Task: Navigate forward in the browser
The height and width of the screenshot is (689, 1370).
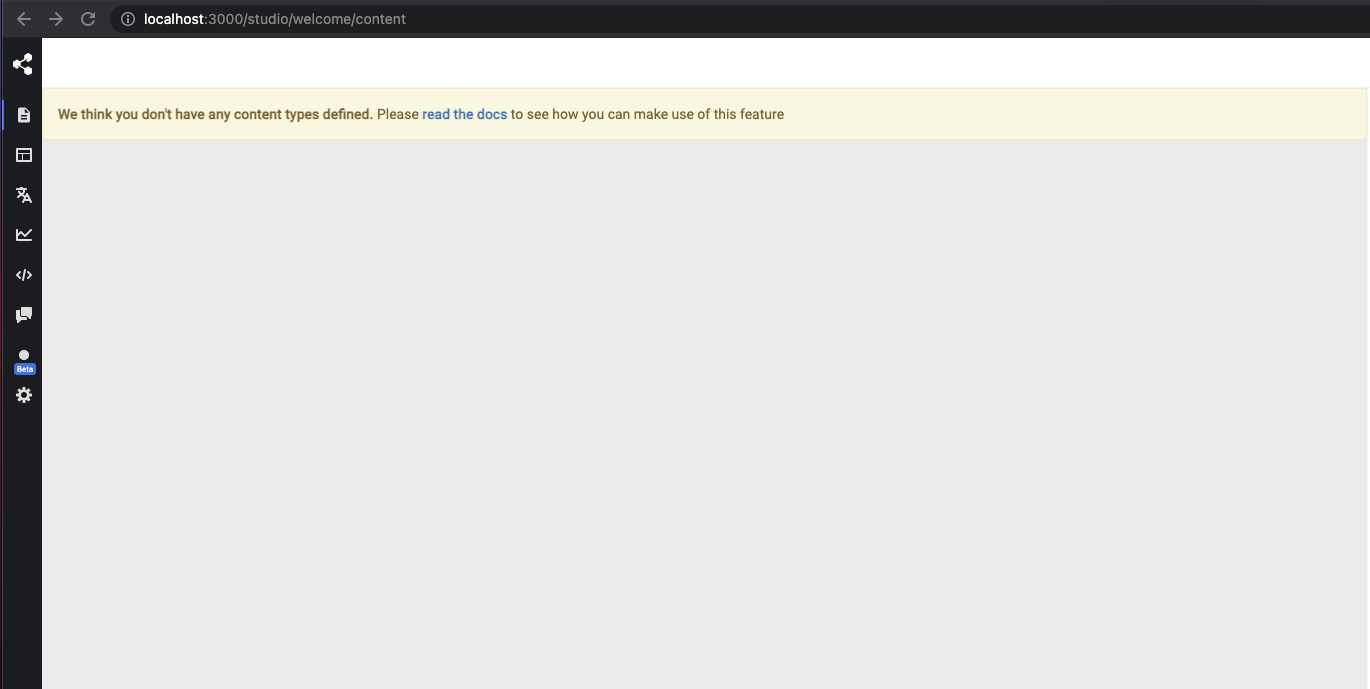Action: pyautogui.click(x=56, y=18)
